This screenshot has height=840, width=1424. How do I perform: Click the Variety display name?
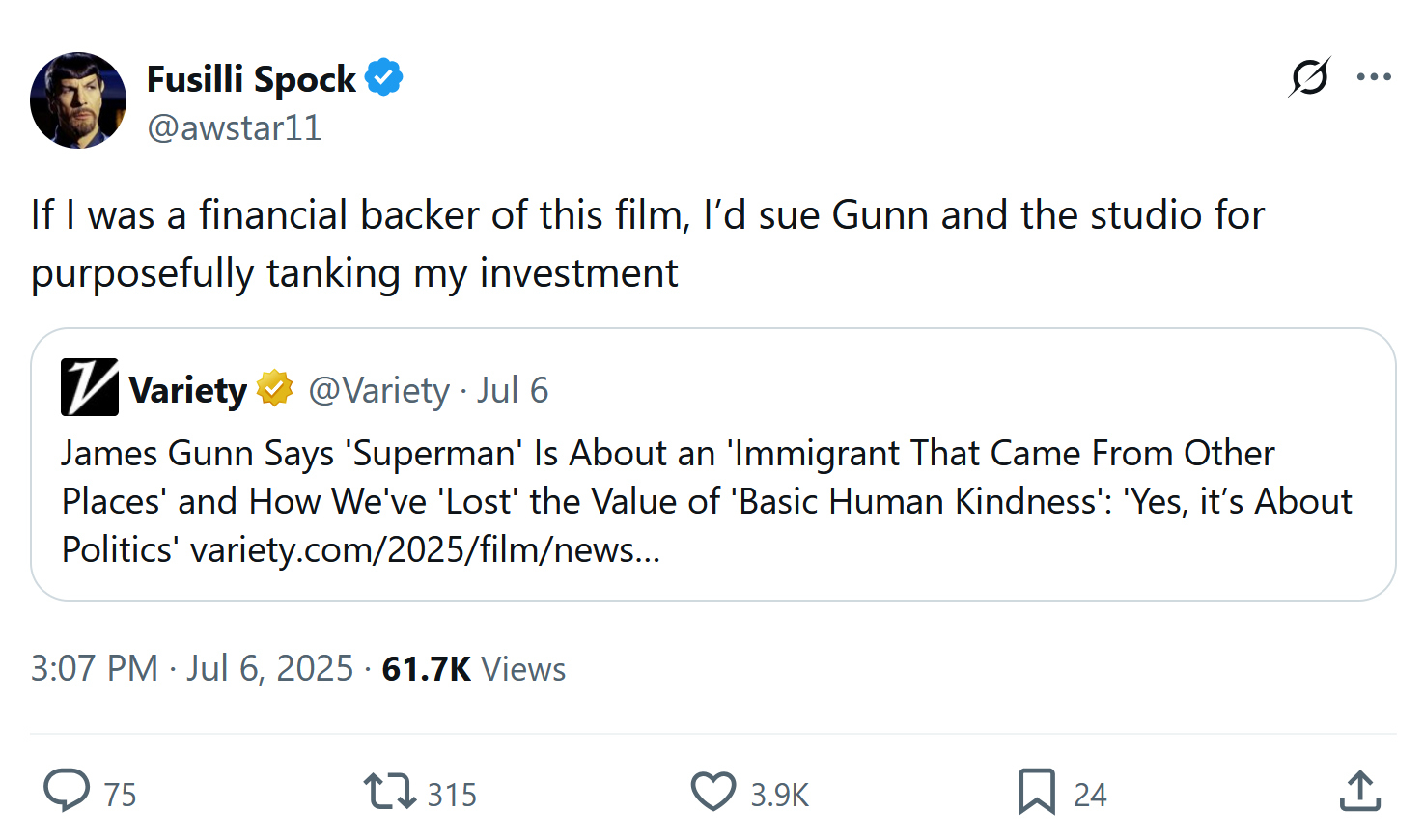(x=188, y=390)
